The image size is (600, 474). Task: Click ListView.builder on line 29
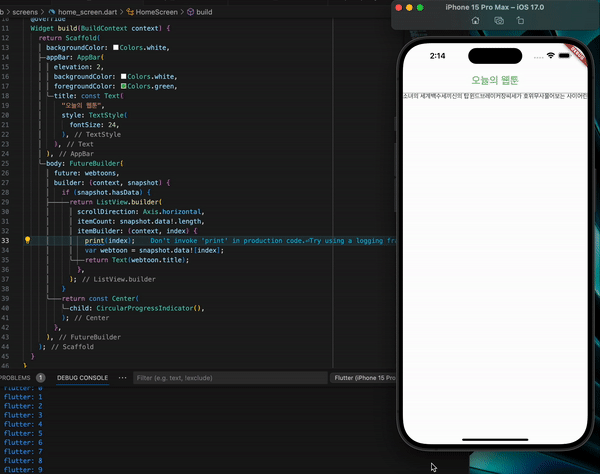click(127, 202)
